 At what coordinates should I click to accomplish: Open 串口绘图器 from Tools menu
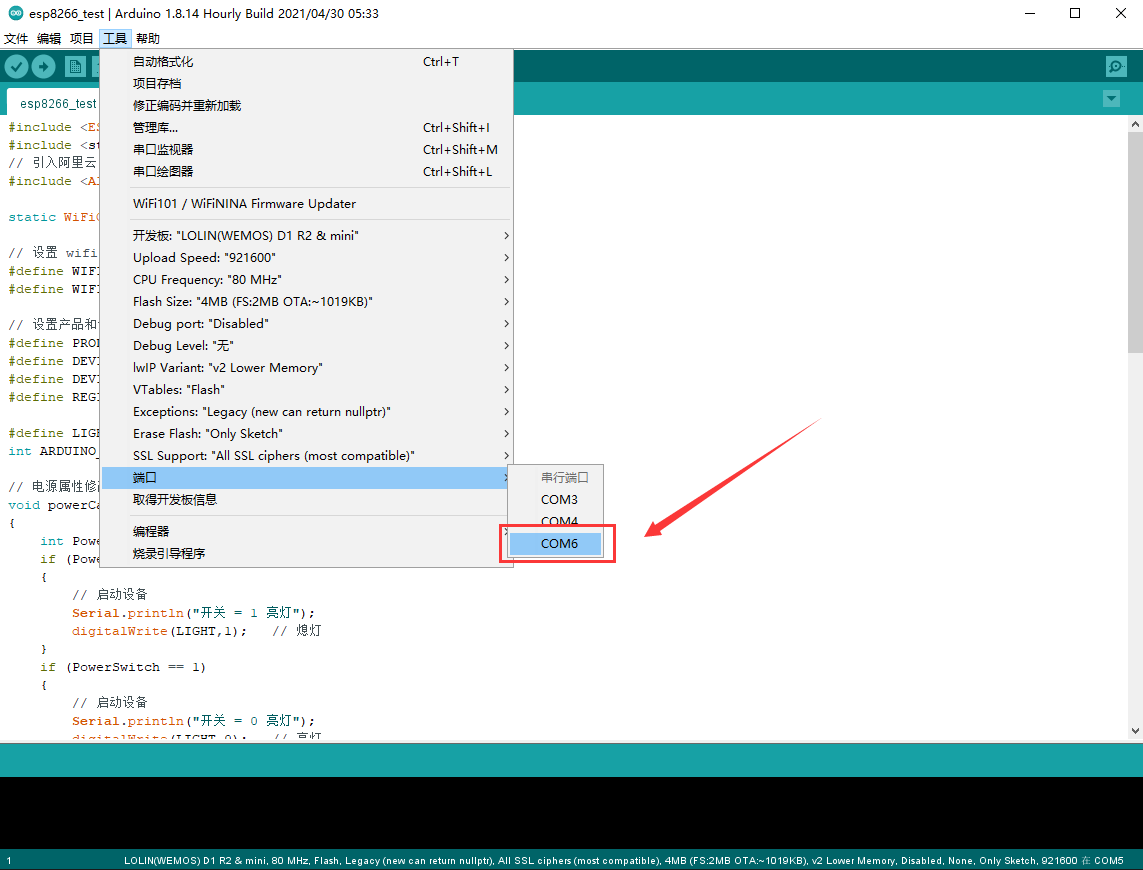[x=305, y=171]
